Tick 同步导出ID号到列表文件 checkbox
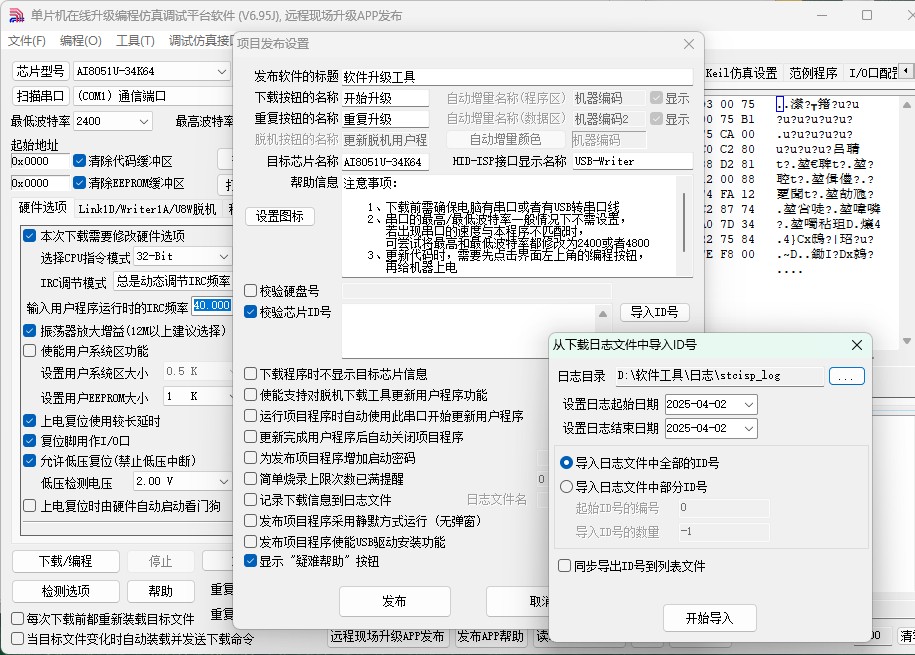Viewport: 915px width, 655px height. pyautogui.click(x=565, y=566)
